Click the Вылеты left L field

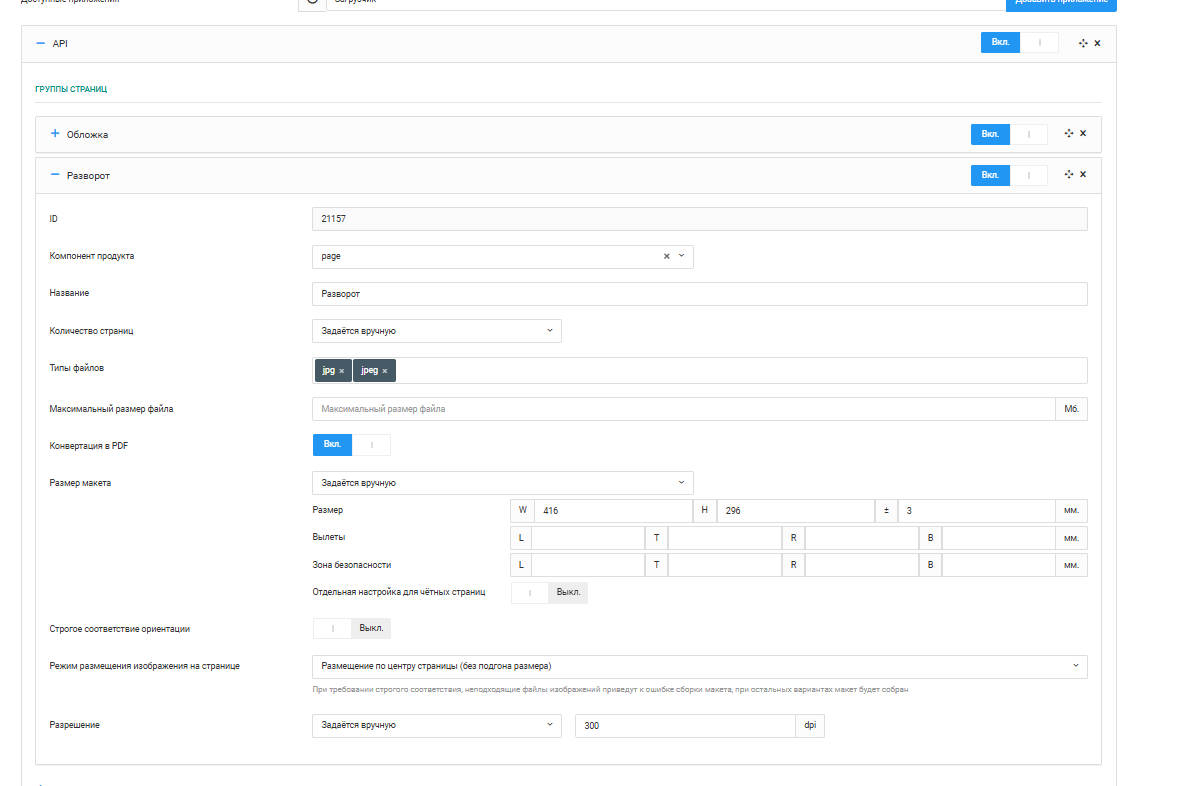588,538
